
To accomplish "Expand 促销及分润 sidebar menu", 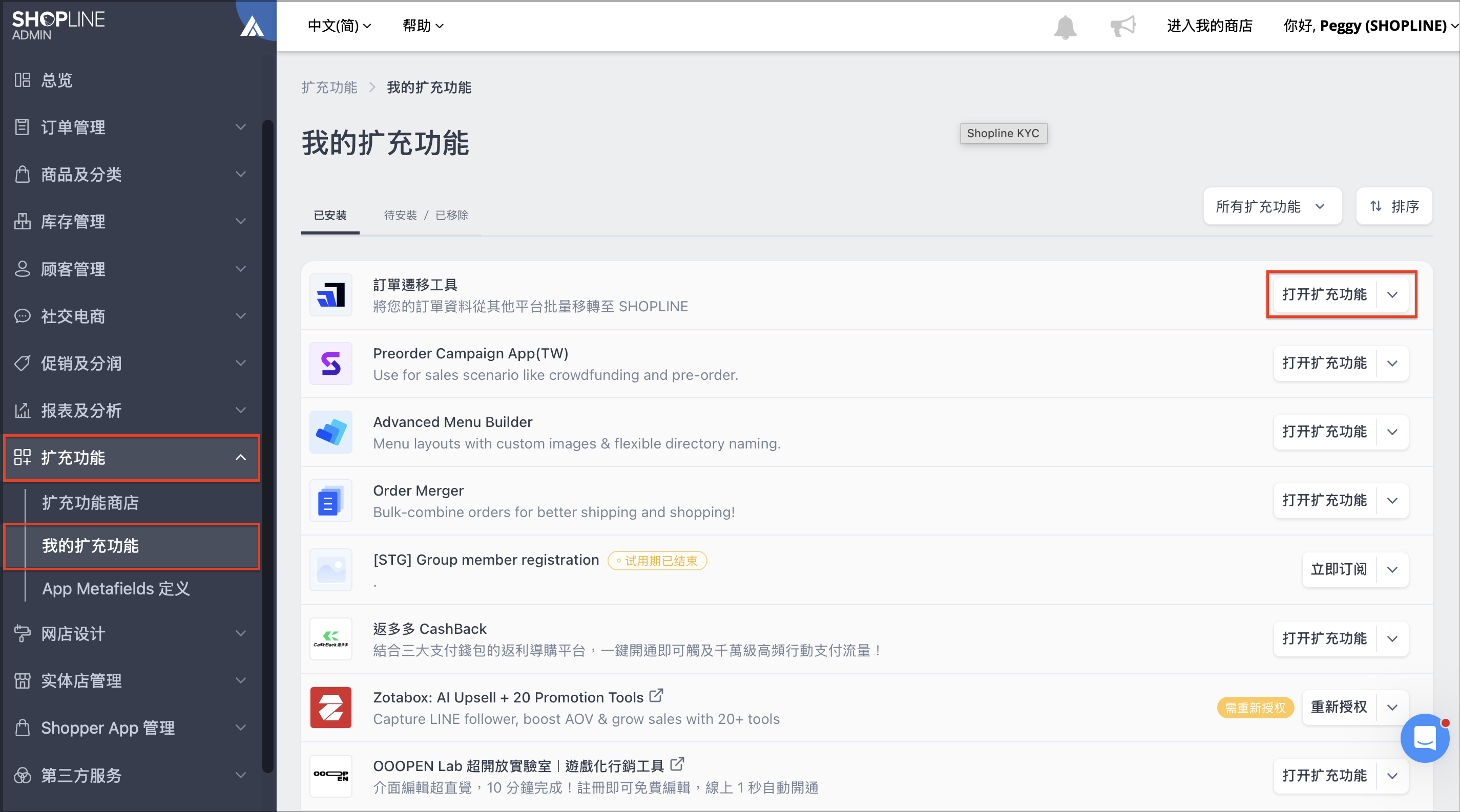I will (x=132, y=363).
